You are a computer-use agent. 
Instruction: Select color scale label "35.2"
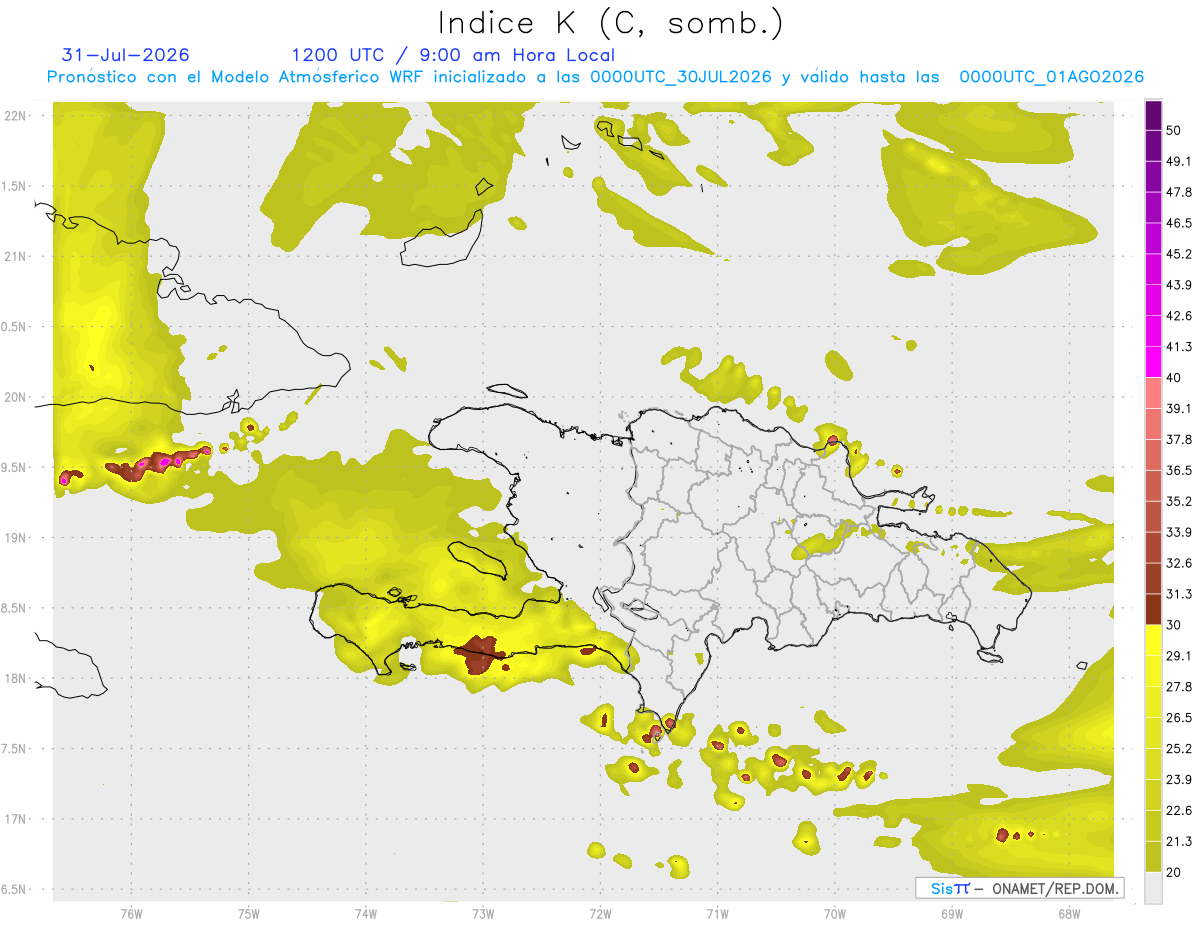pos(1179,501)
